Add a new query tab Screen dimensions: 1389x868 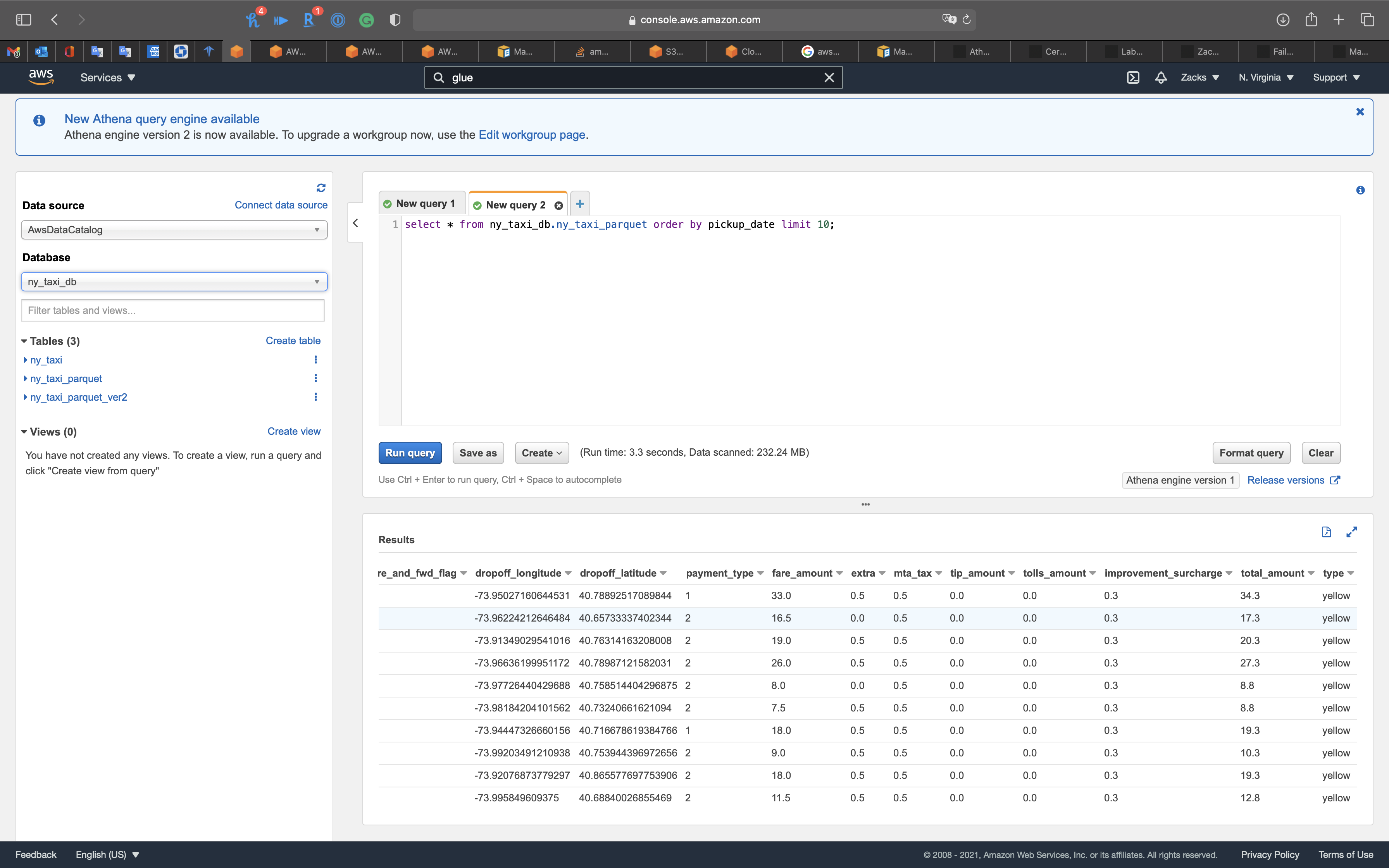(x=580, y=204)
